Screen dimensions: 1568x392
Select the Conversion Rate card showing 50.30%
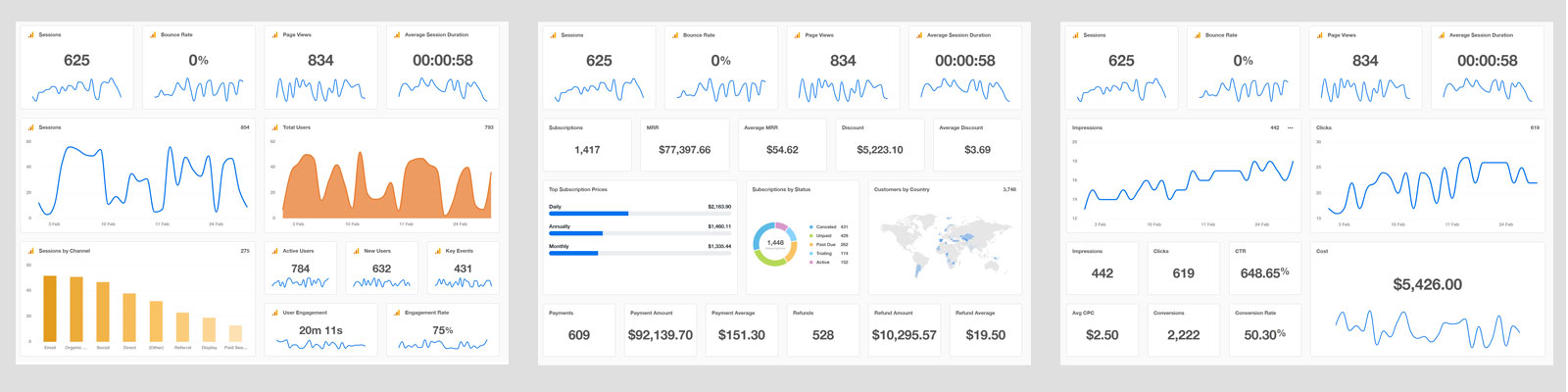point(1264,329)
